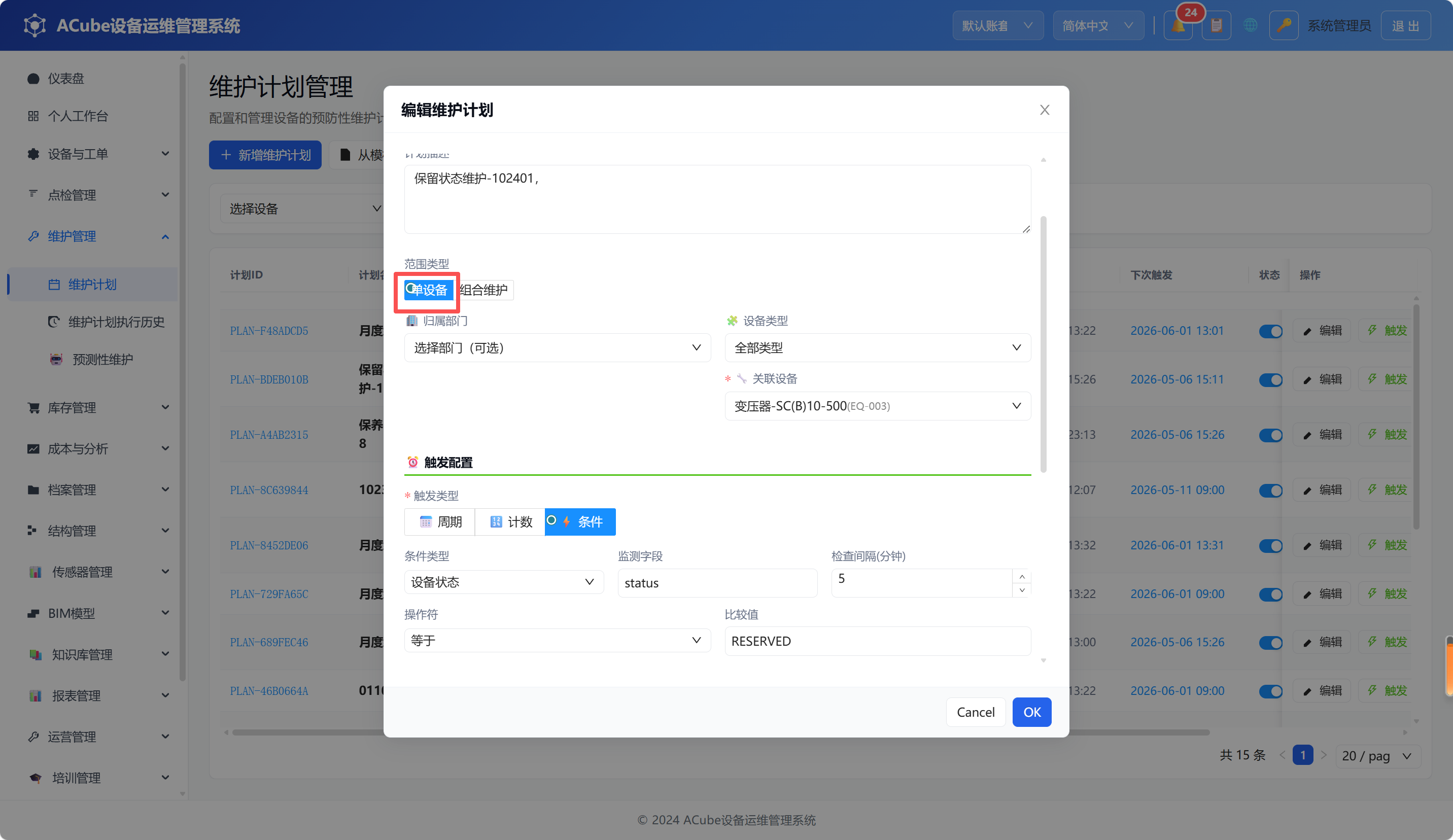Select the 周期 trigger type

[440, 522]
